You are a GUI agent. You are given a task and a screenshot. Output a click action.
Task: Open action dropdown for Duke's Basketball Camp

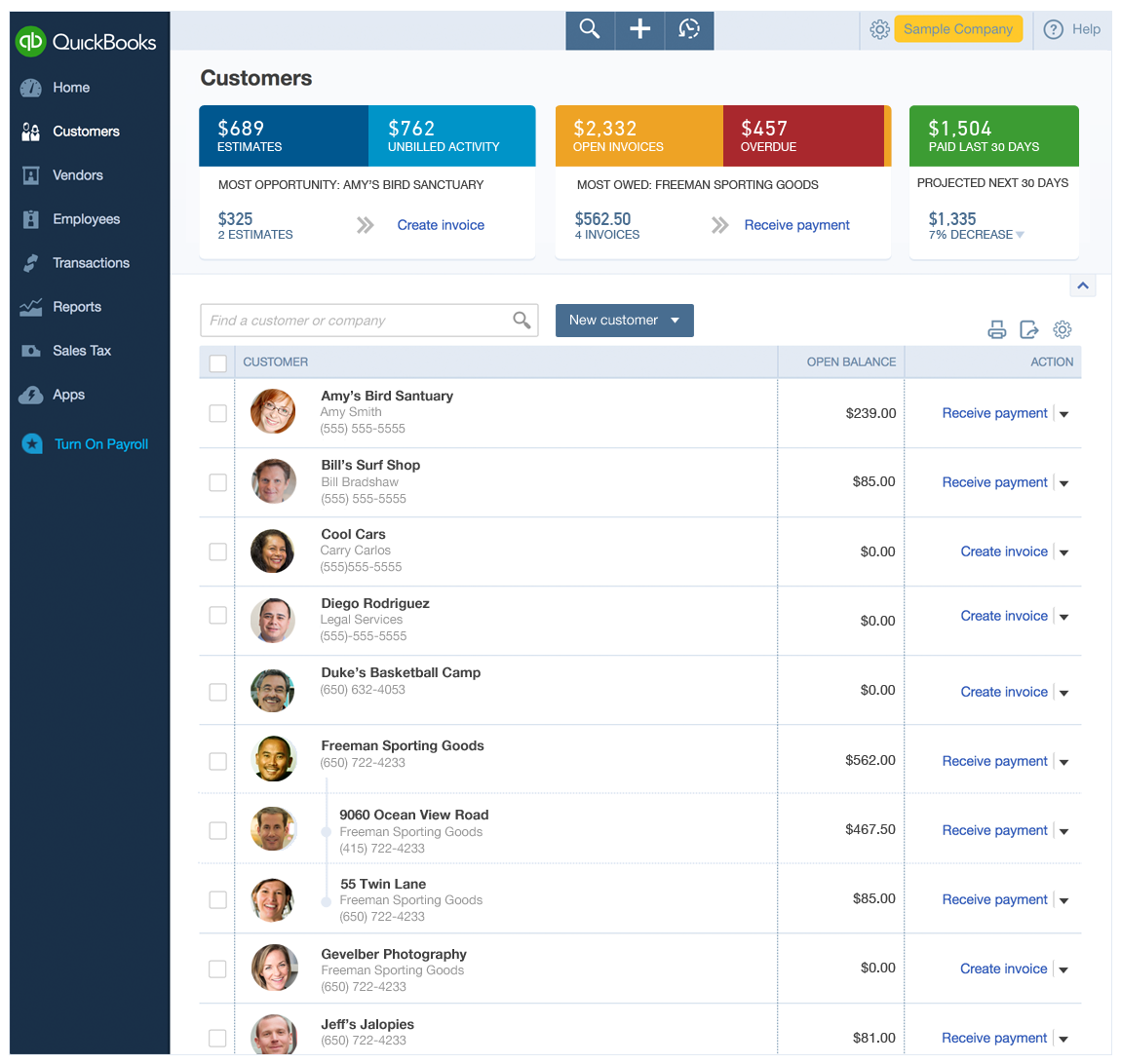tap(1063, 693)
